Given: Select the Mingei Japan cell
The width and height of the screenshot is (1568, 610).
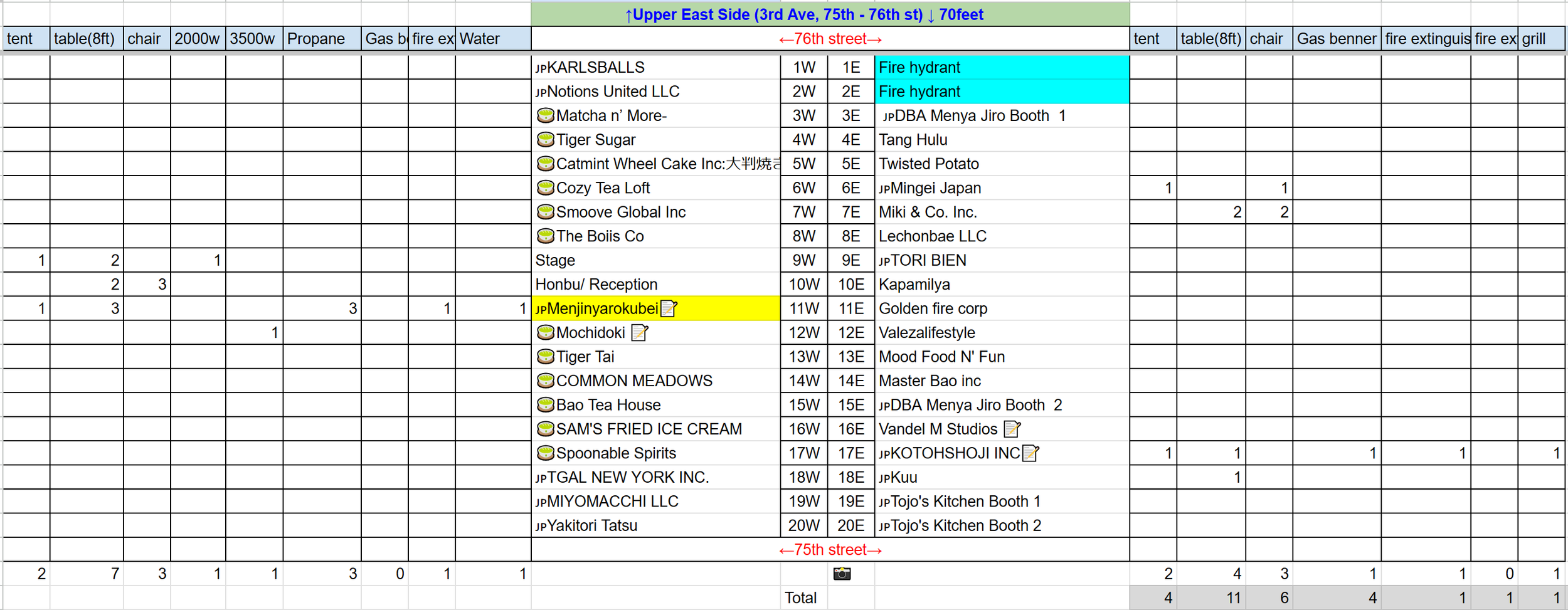Looking at the screenshot, I should pyautogui.click(x=1002, y=187).
